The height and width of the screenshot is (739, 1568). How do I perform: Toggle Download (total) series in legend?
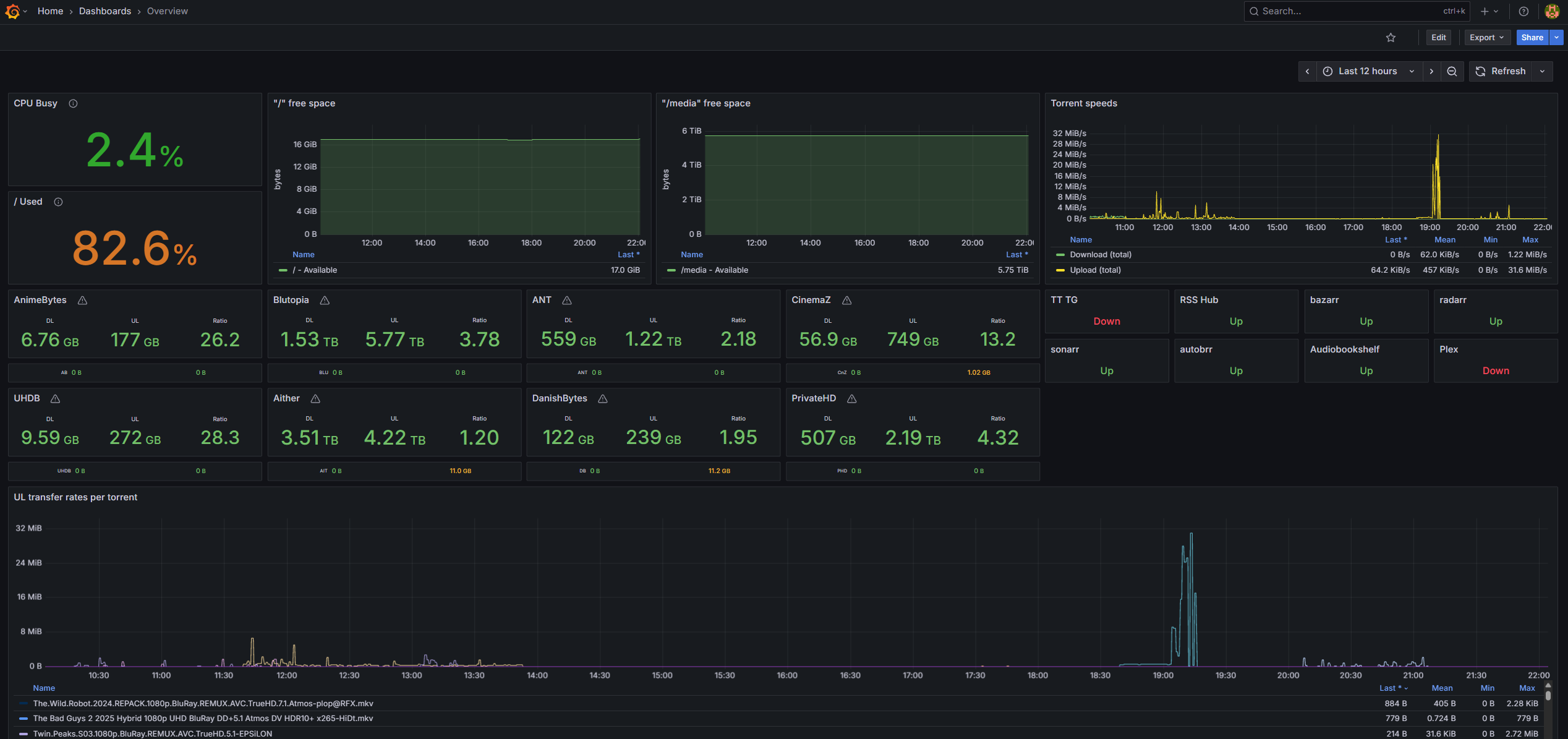click(x=1101, y=255)
